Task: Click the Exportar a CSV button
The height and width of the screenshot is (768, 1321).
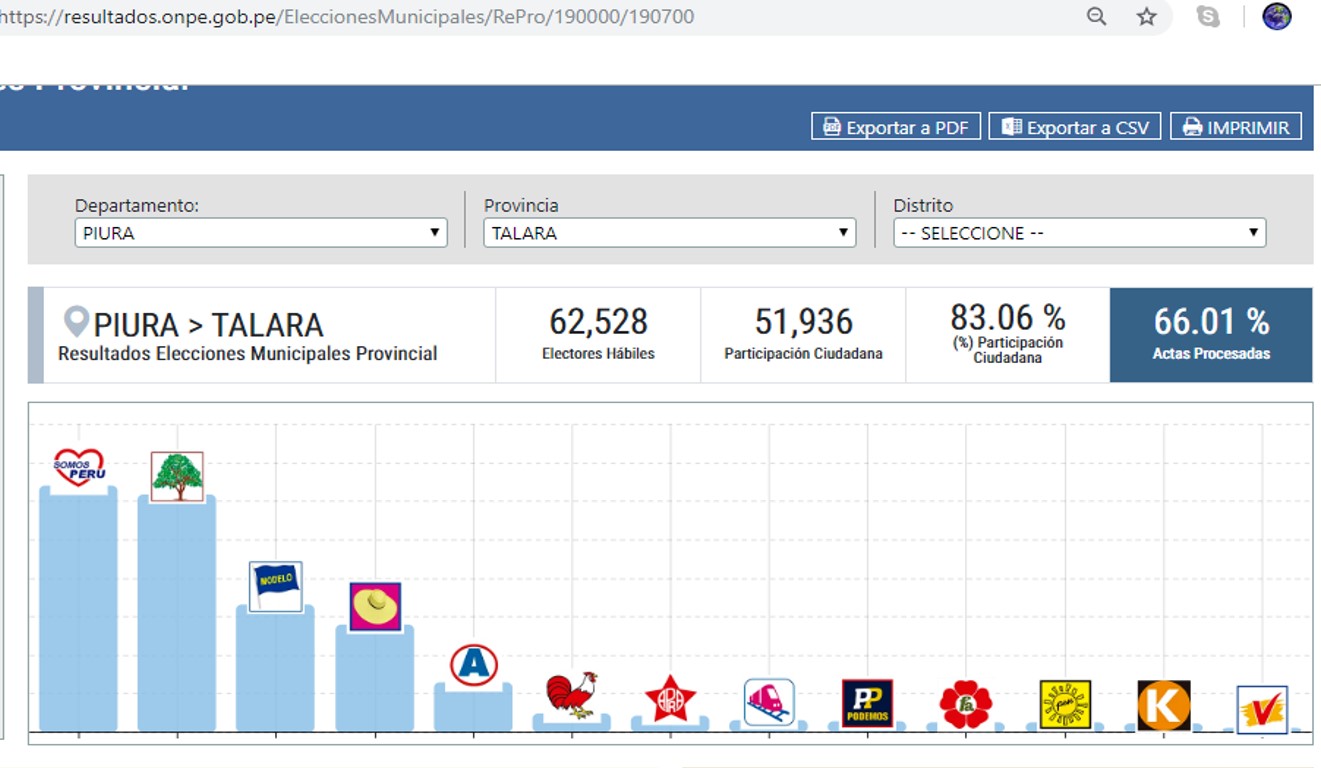Action: [x=1075, y=127]
